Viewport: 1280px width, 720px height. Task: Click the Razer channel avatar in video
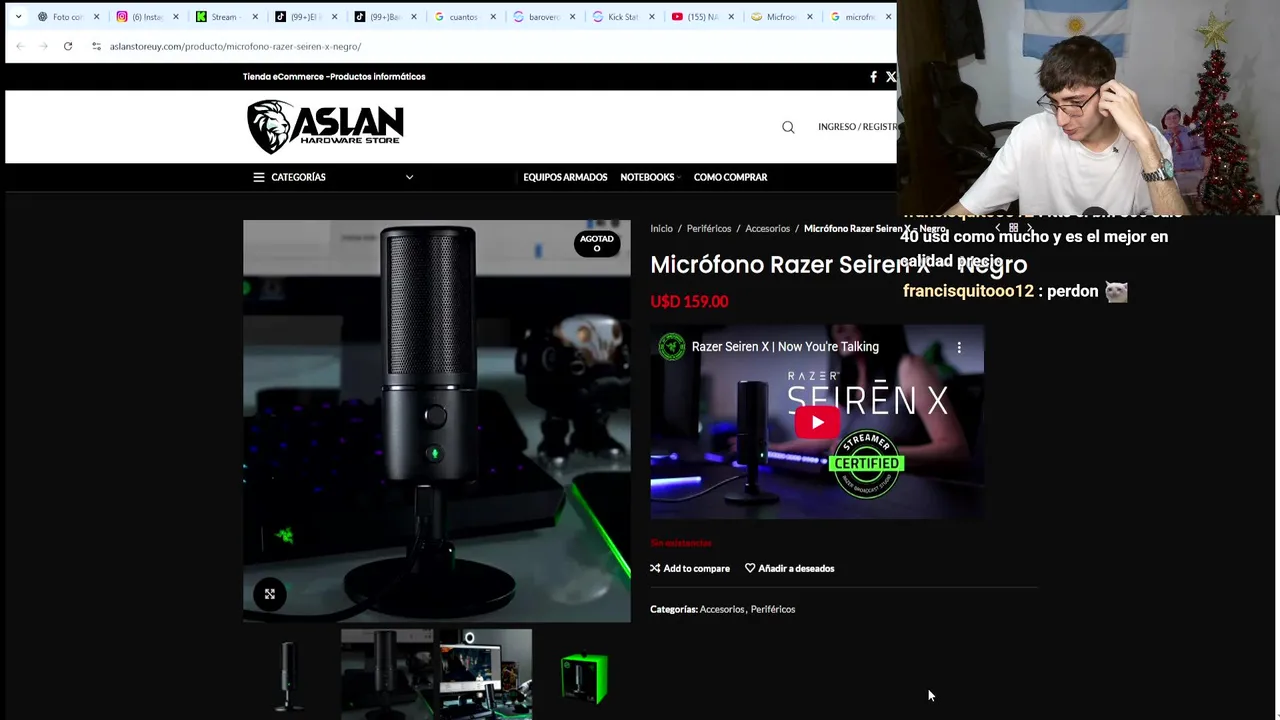pyautogui.click(x=672, y=347)
